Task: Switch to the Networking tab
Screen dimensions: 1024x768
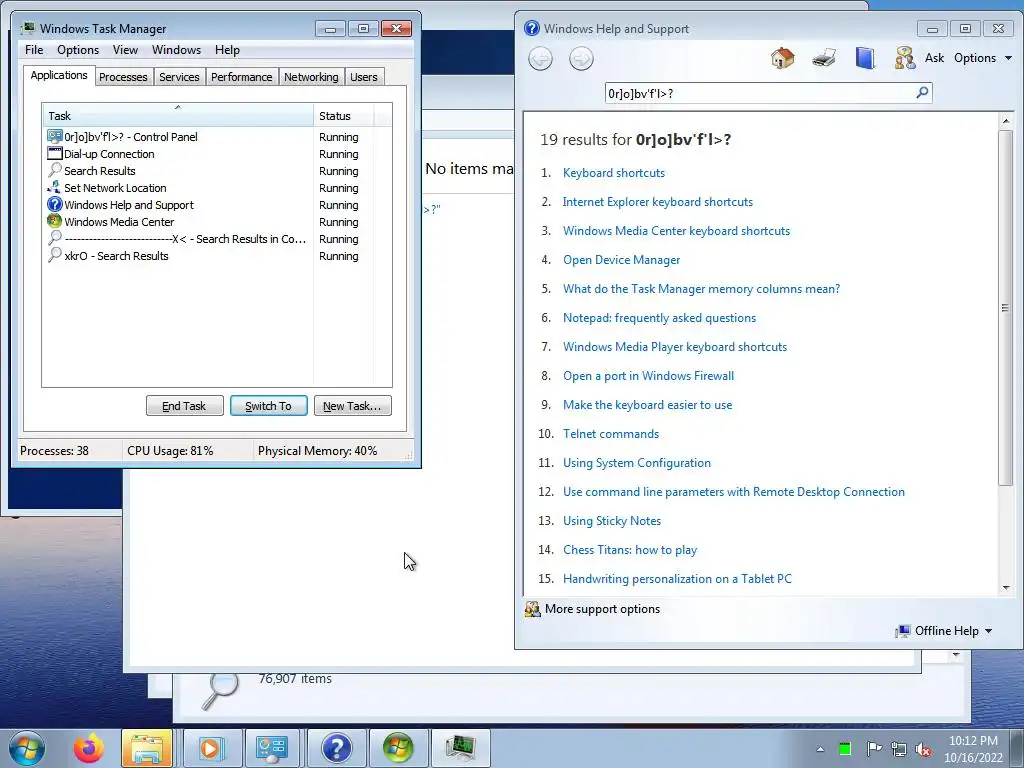Action: click(x=311, y=77)
